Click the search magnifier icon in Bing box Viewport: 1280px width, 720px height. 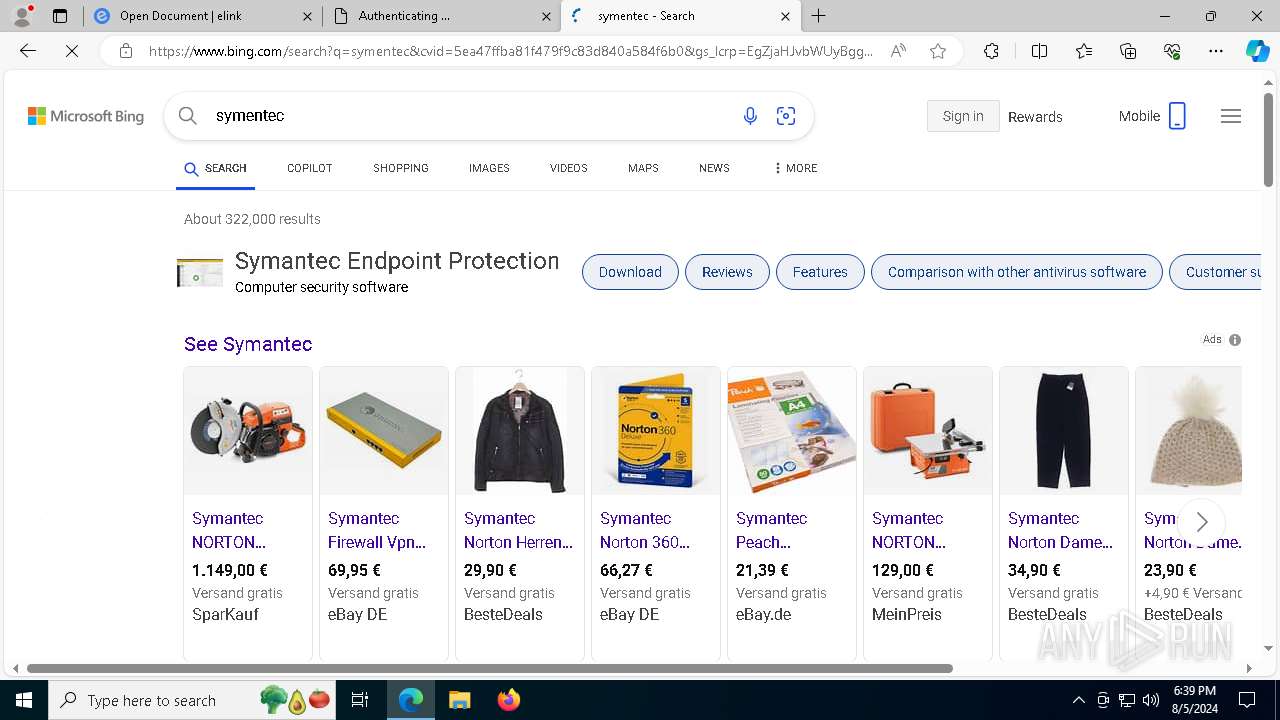coord(188,116)
